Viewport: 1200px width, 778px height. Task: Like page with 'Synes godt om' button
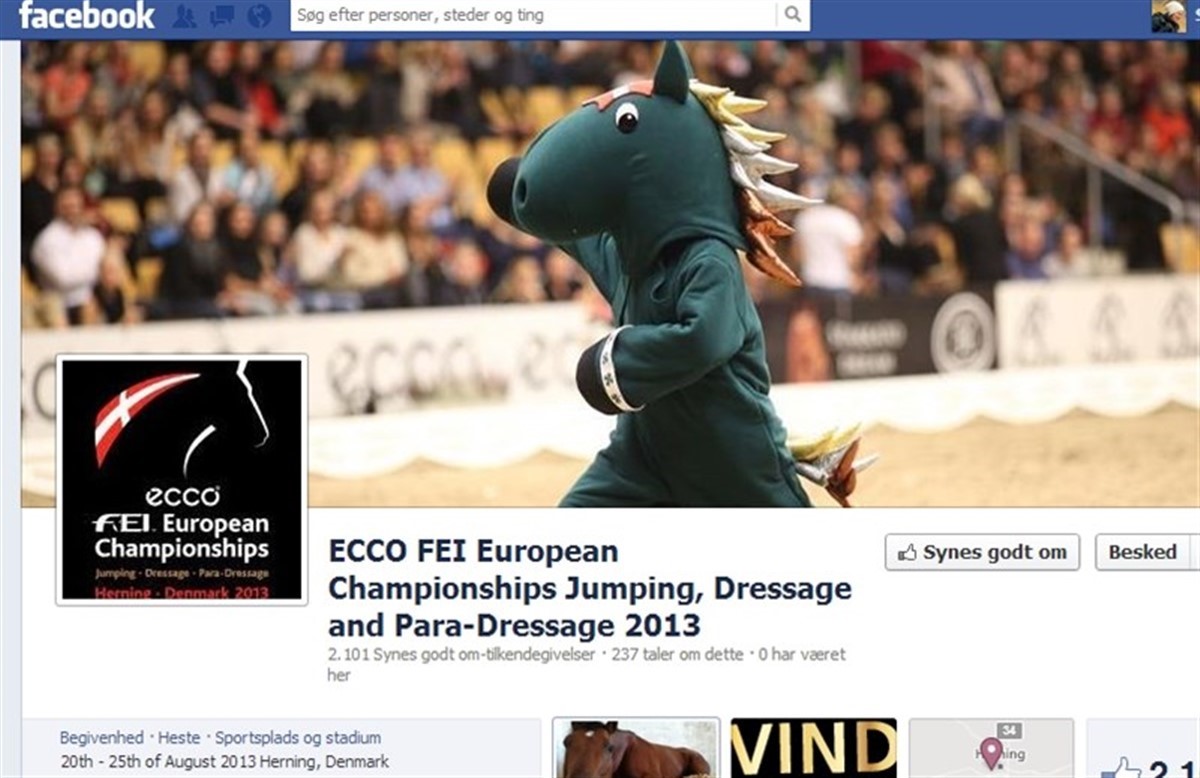click(x=982, y=552)
